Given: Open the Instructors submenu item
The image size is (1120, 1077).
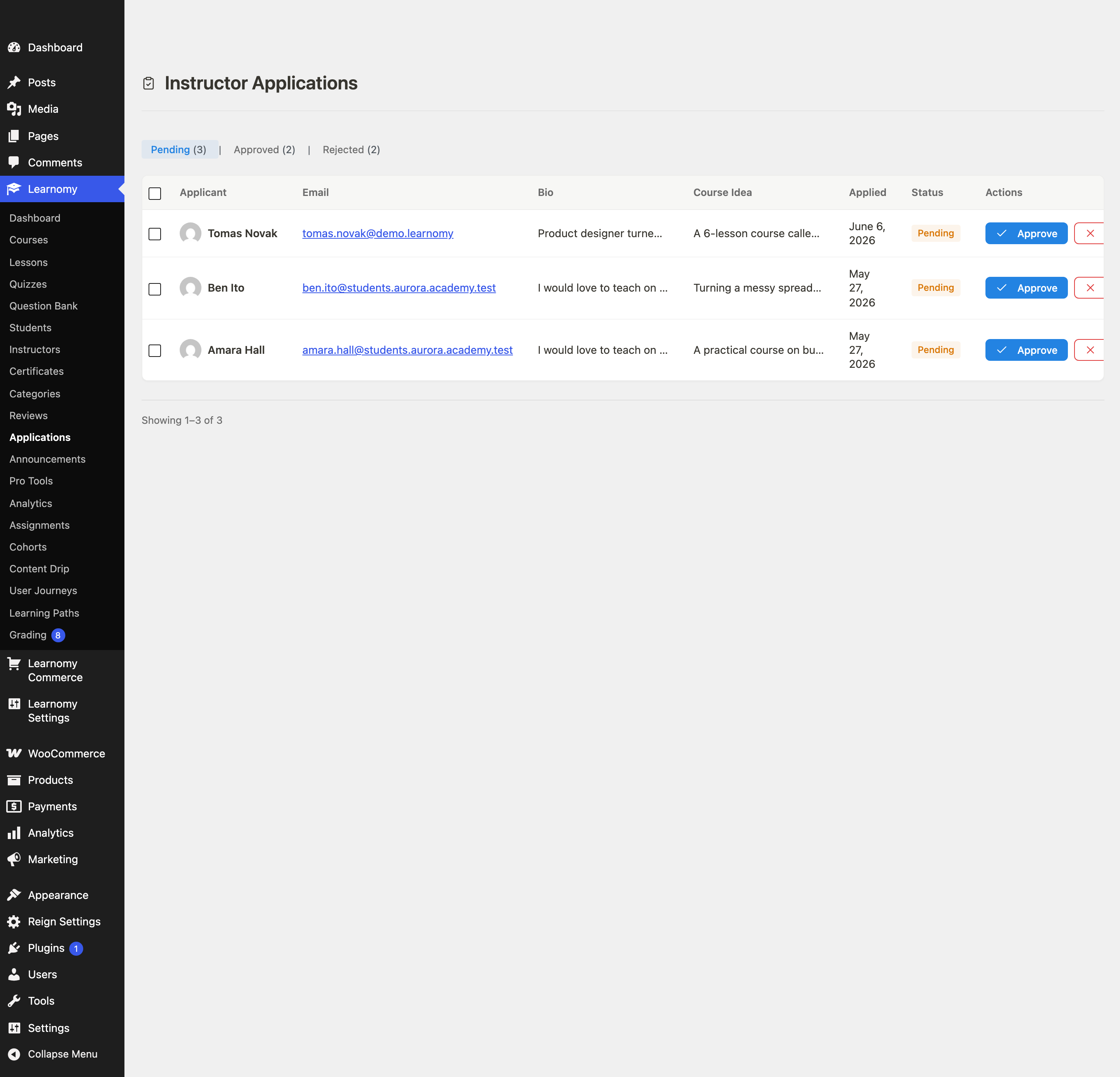Looking at the screenshot, I should tap(35, 349).
